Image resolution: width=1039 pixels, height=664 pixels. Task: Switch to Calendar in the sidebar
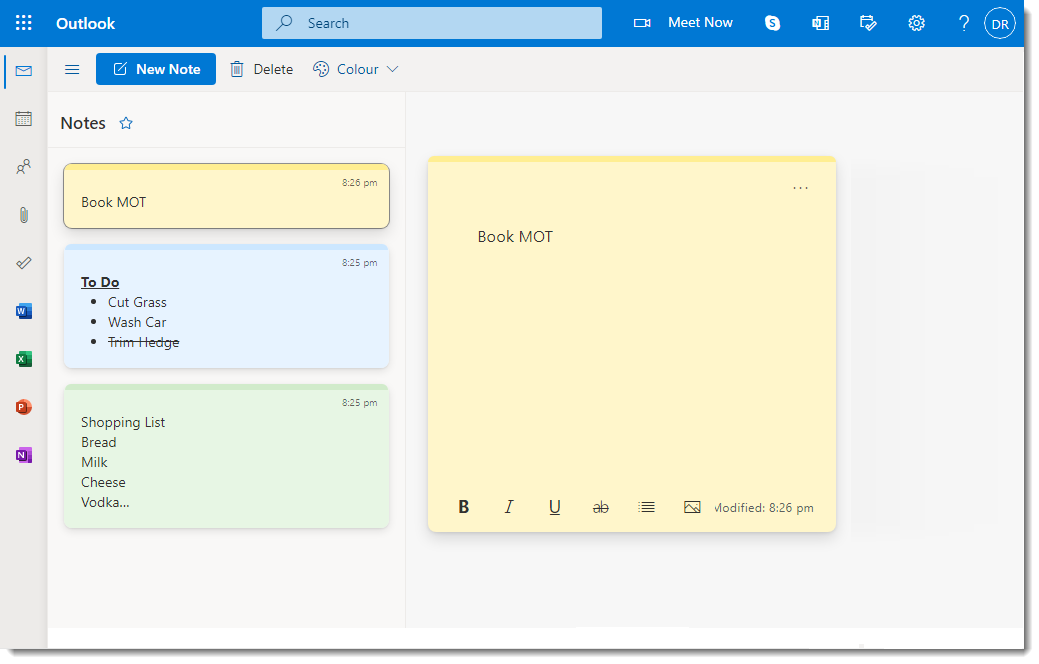coord(23,118)
